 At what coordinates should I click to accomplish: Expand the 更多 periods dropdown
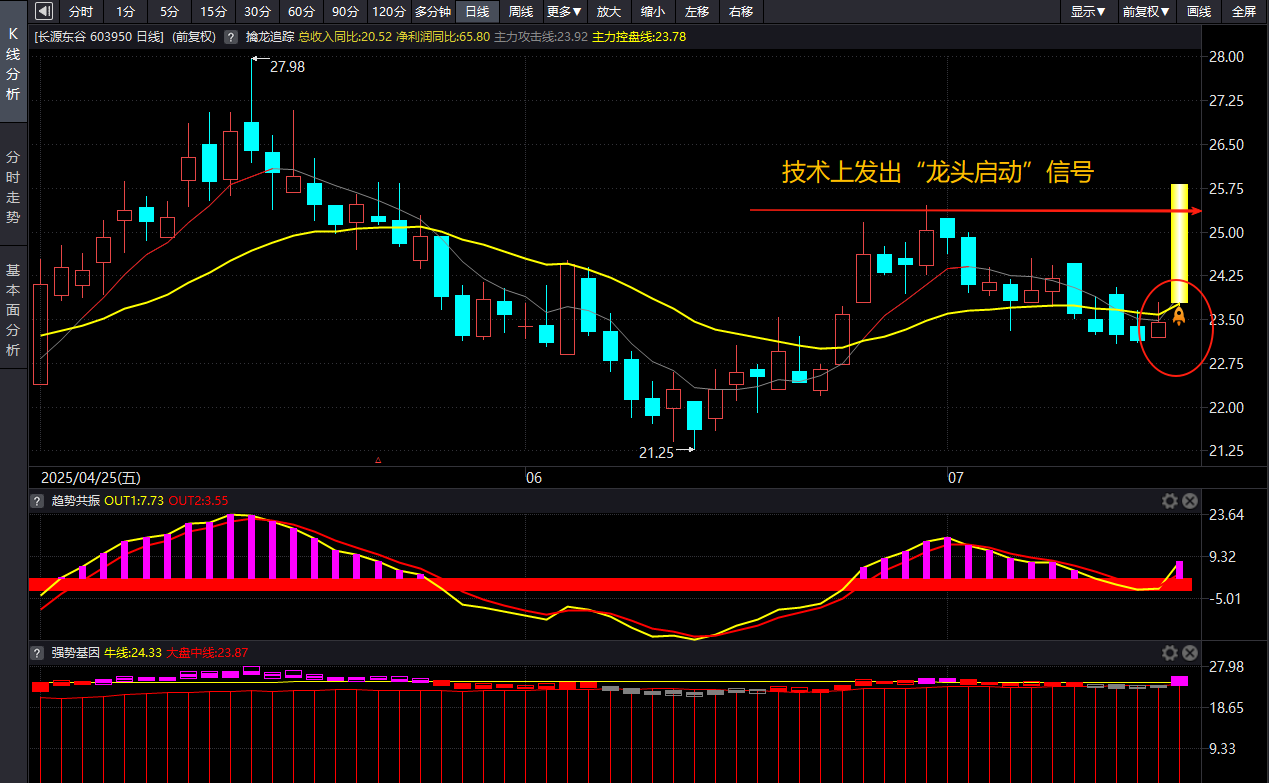pyautogui.click(x=565, y=12)
